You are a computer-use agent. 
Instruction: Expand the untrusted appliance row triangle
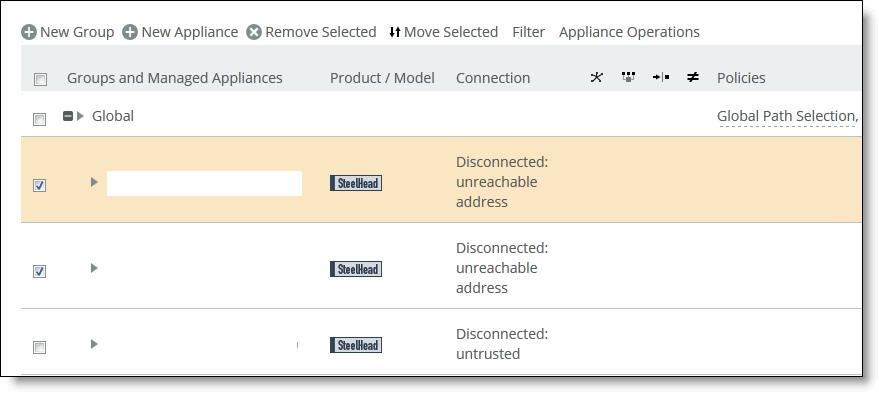coord(94,344)
